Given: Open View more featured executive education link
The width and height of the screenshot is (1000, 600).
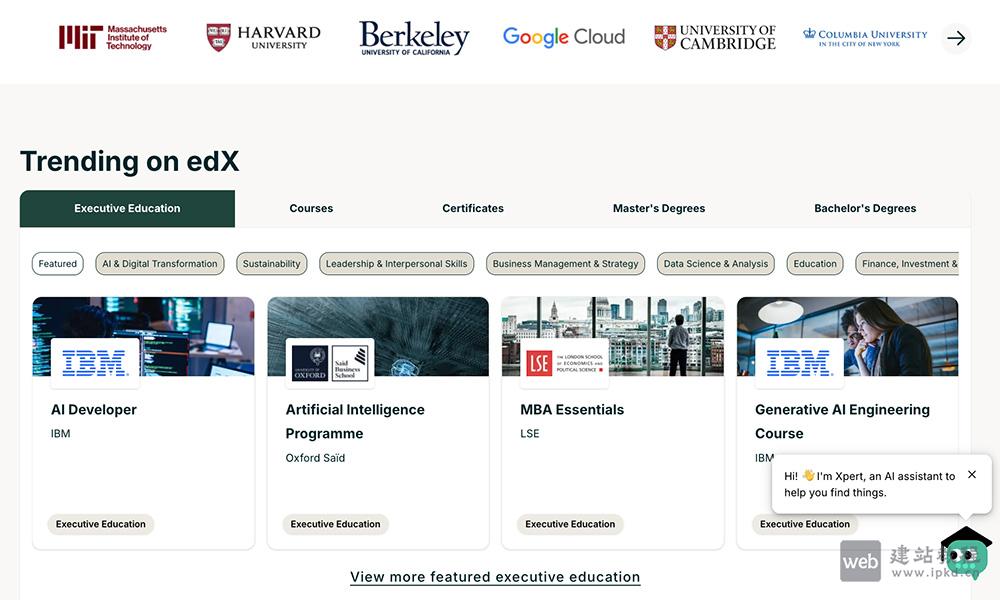Looking at the screenshot, I should 494,577.
